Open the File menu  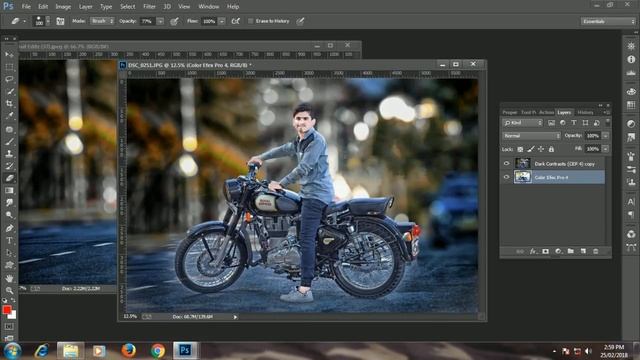26,7
